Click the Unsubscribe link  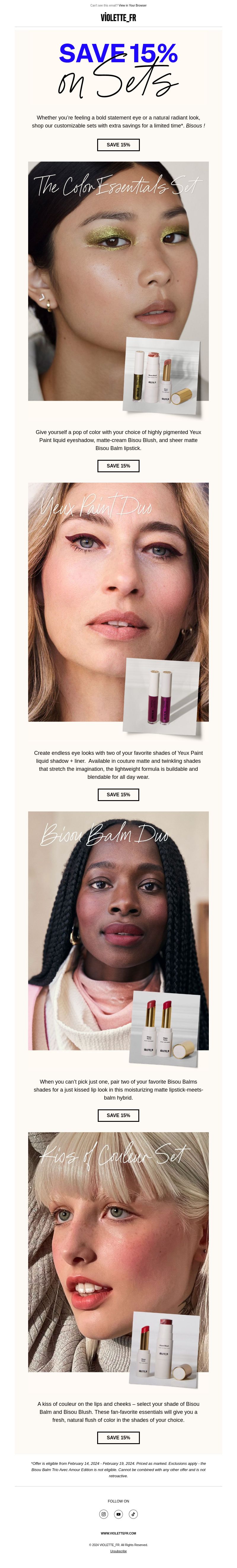pyautogui.click(x=118, y=1552)
